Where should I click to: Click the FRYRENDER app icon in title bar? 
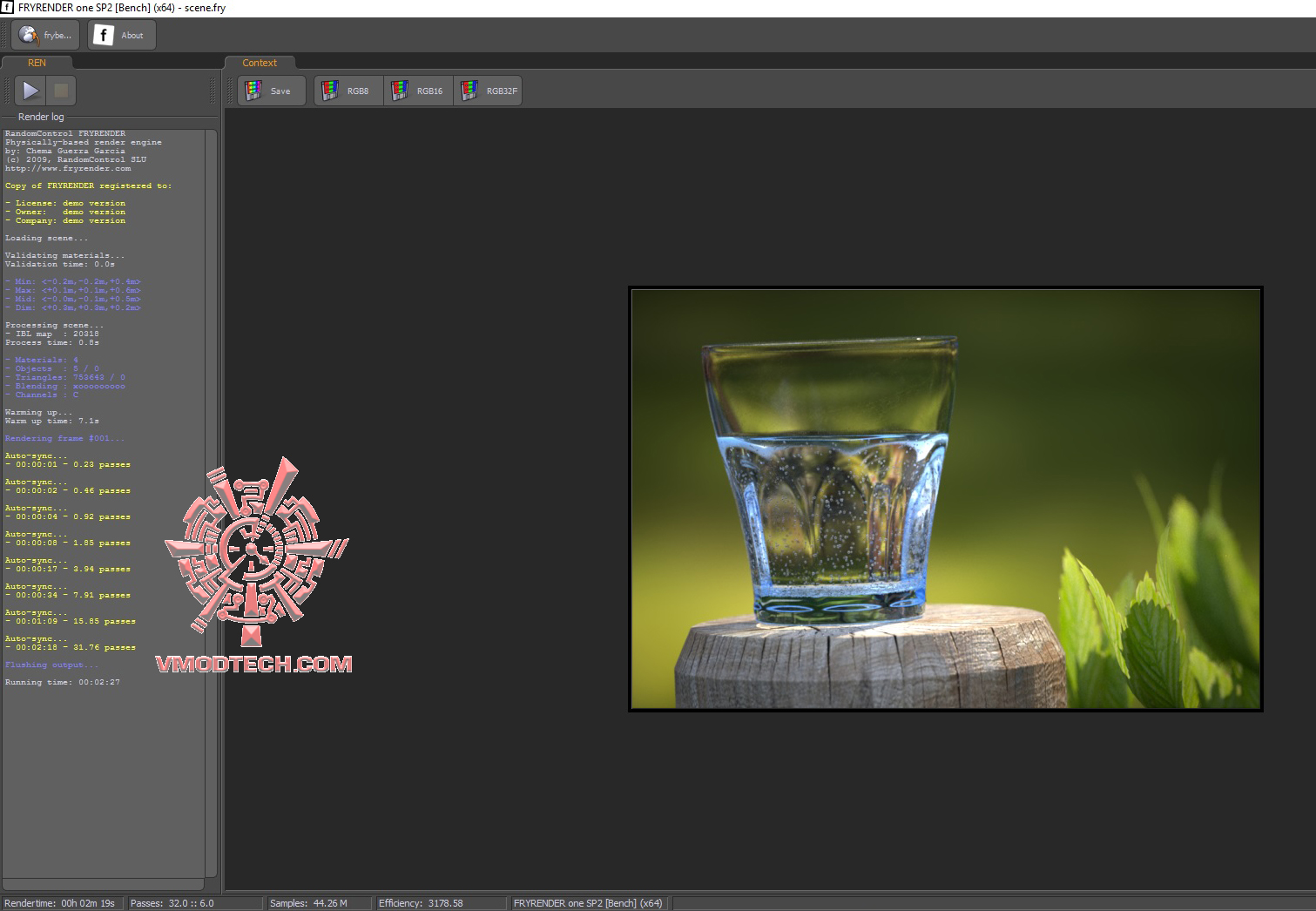7,7
